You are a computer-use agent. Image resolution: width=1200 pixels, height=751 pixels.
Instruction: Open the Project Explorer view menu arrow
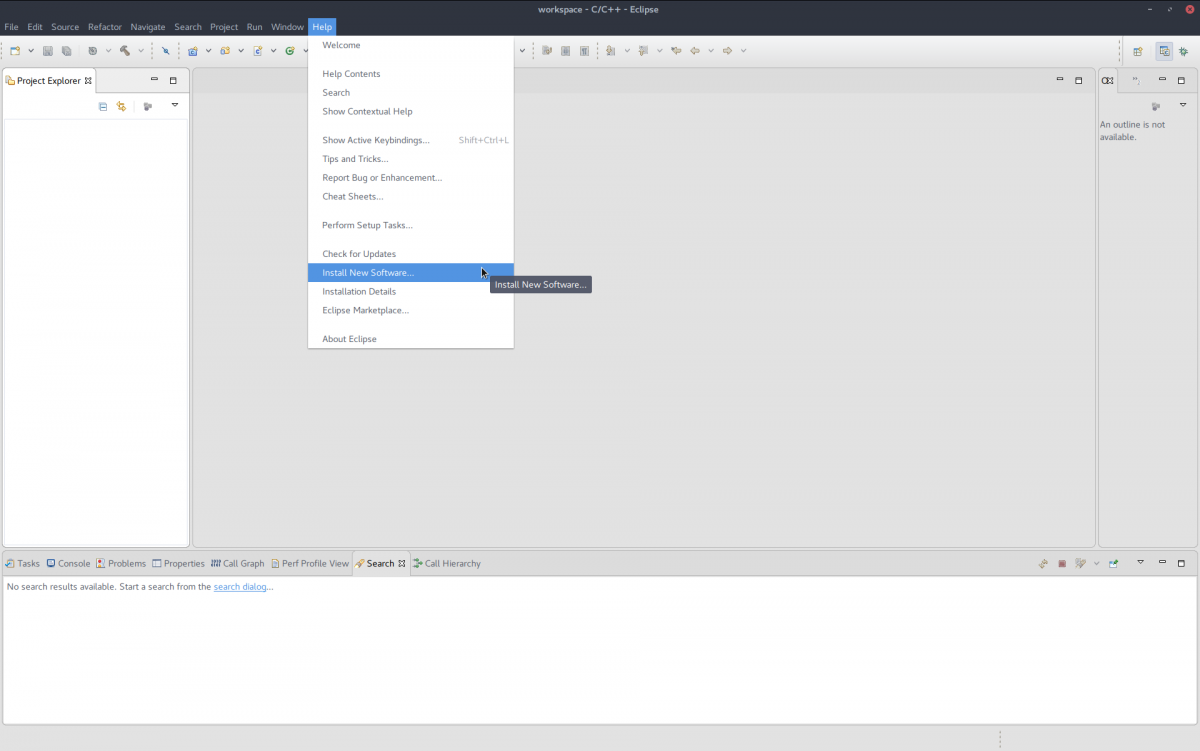[174, 106]
